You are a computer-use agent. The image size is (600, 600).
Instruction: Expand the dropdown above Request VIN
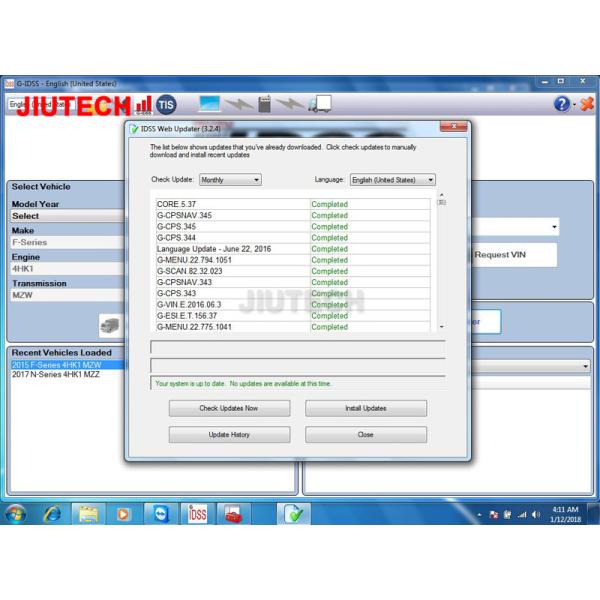pyautogui.click(x=554, y=227)
